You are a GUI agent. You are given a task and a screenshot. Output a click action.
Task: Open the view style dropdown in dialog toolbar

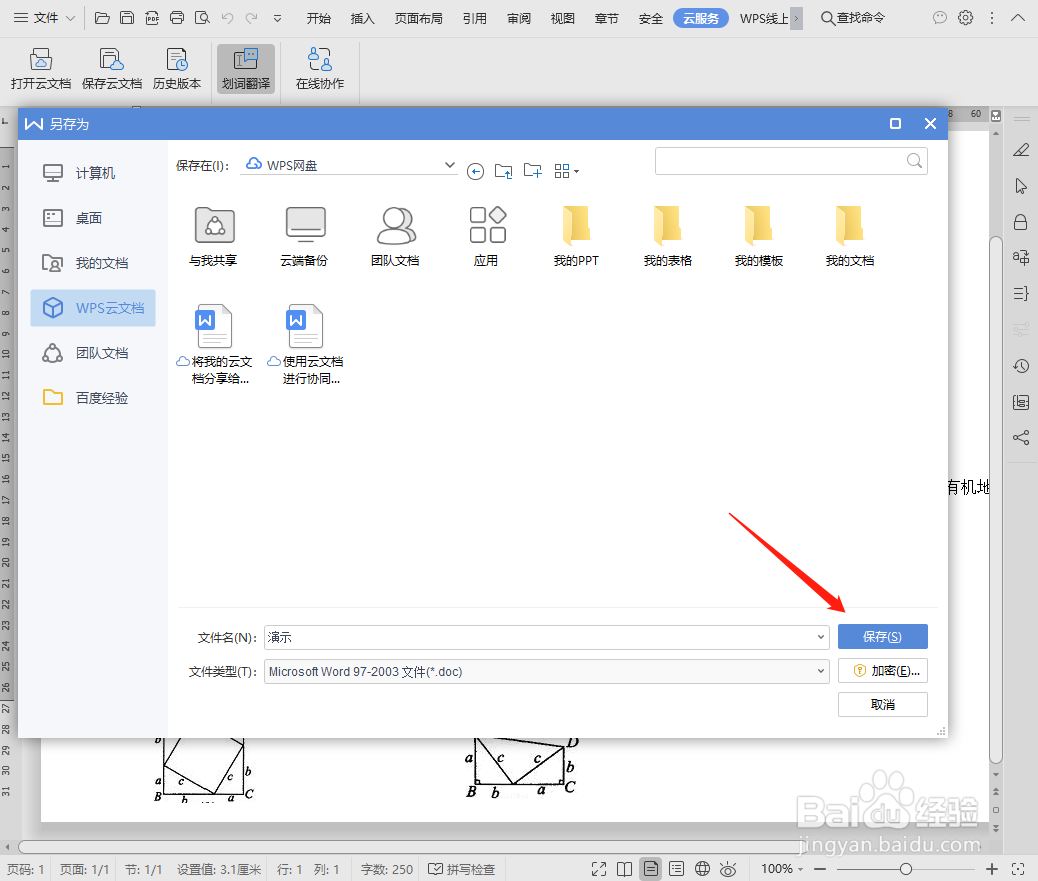[x=566, y=170]
